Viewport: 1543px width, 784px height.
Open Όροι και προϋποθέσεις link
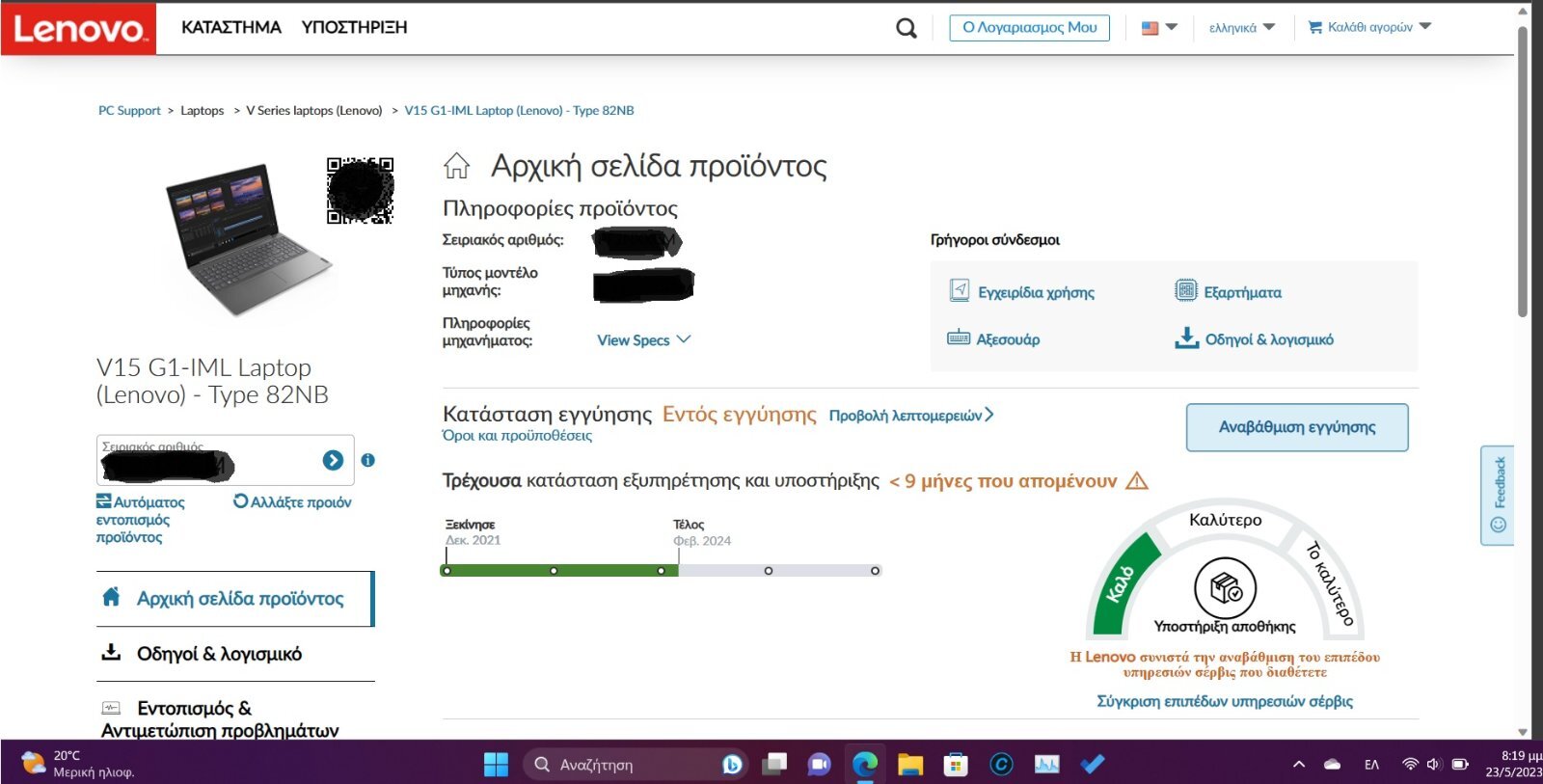517,436
